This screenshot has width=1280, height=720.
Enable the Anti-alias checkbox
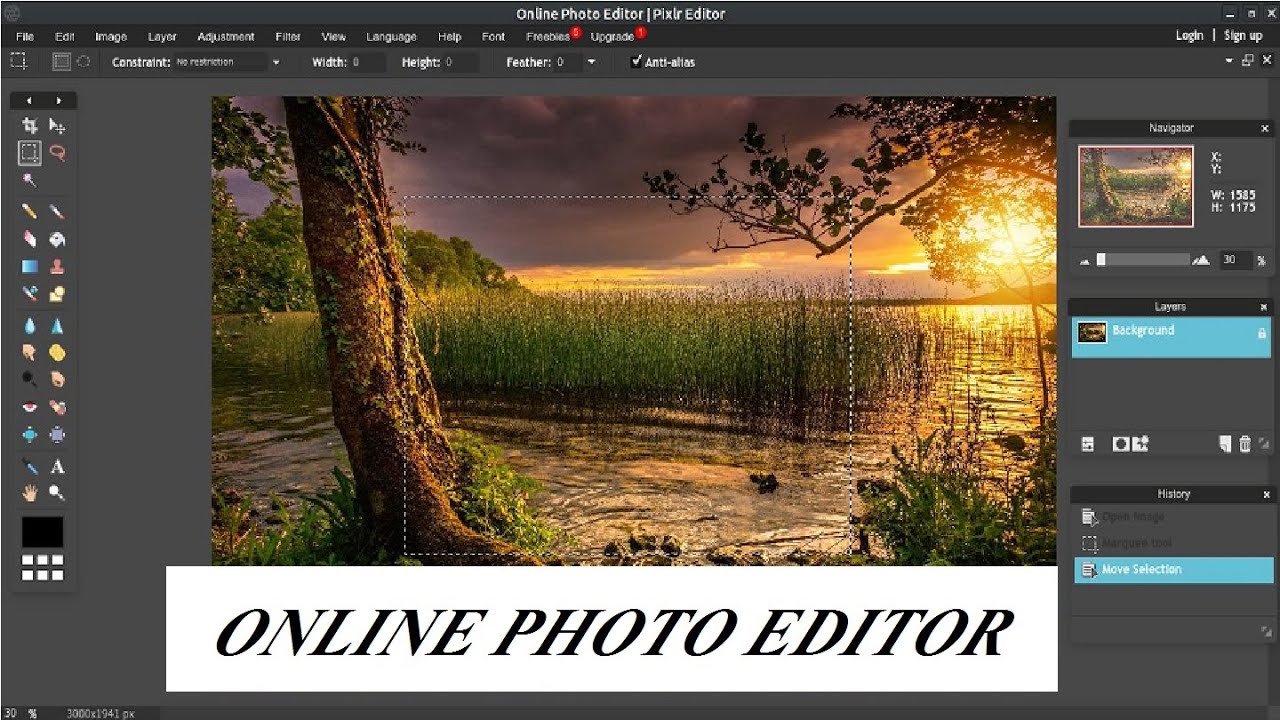tap(636, 62)
